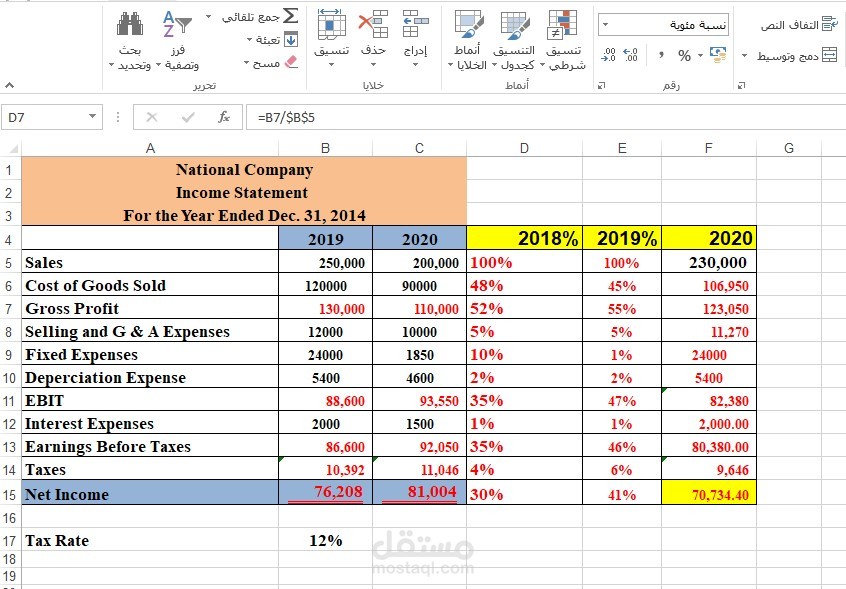Screen dimensions: 846x589
Task: Select column G header
Action: click(x=789, y=148)
